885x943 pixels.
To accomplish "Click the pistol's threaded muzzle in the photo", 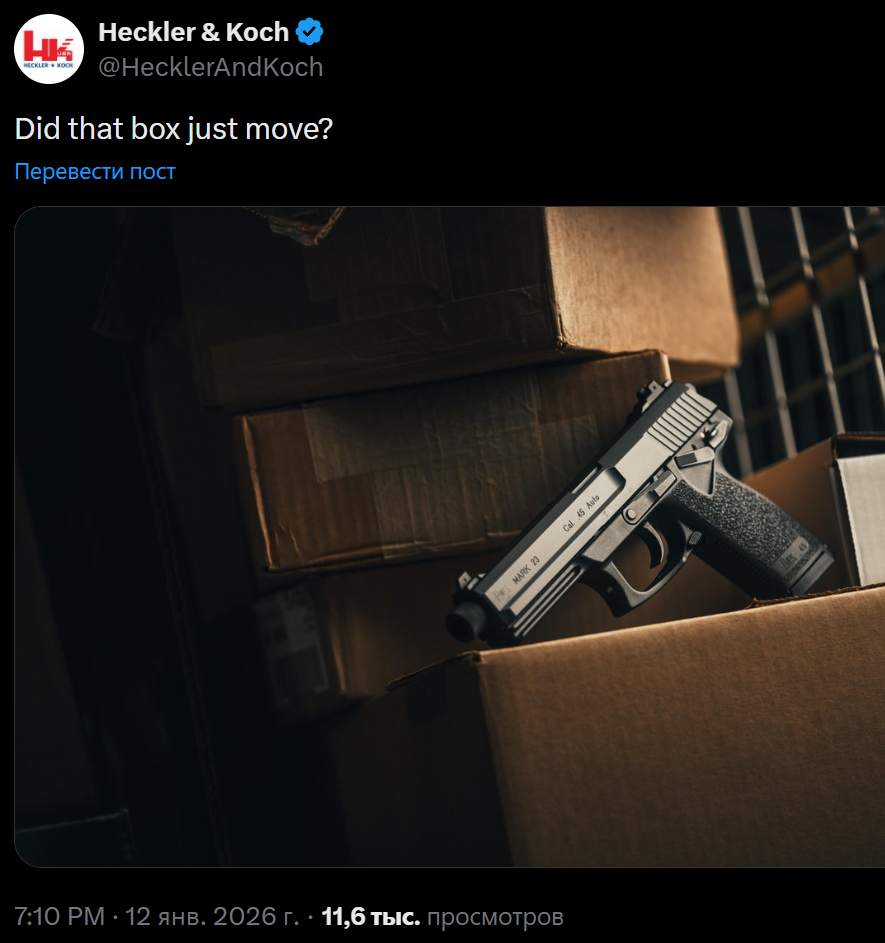I will point(465,622).
